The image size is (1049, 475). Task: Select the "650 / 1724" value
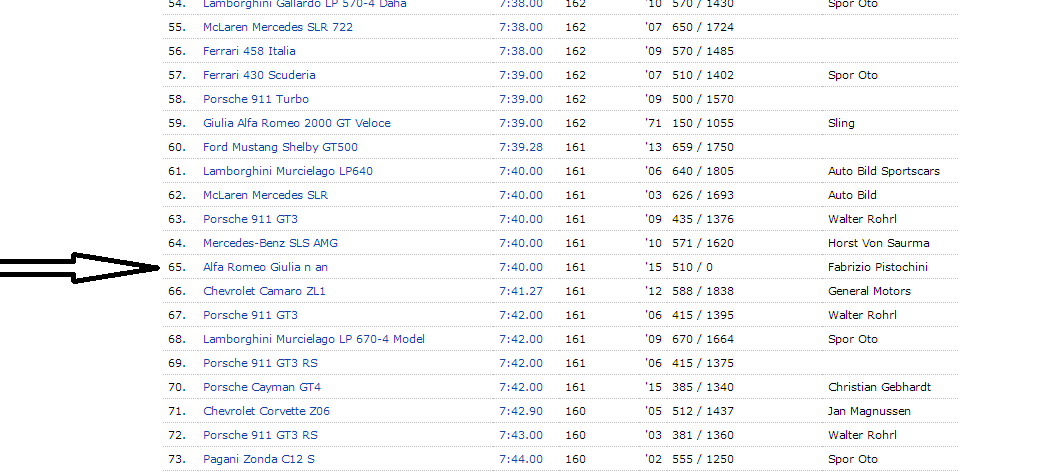[702, 27]
